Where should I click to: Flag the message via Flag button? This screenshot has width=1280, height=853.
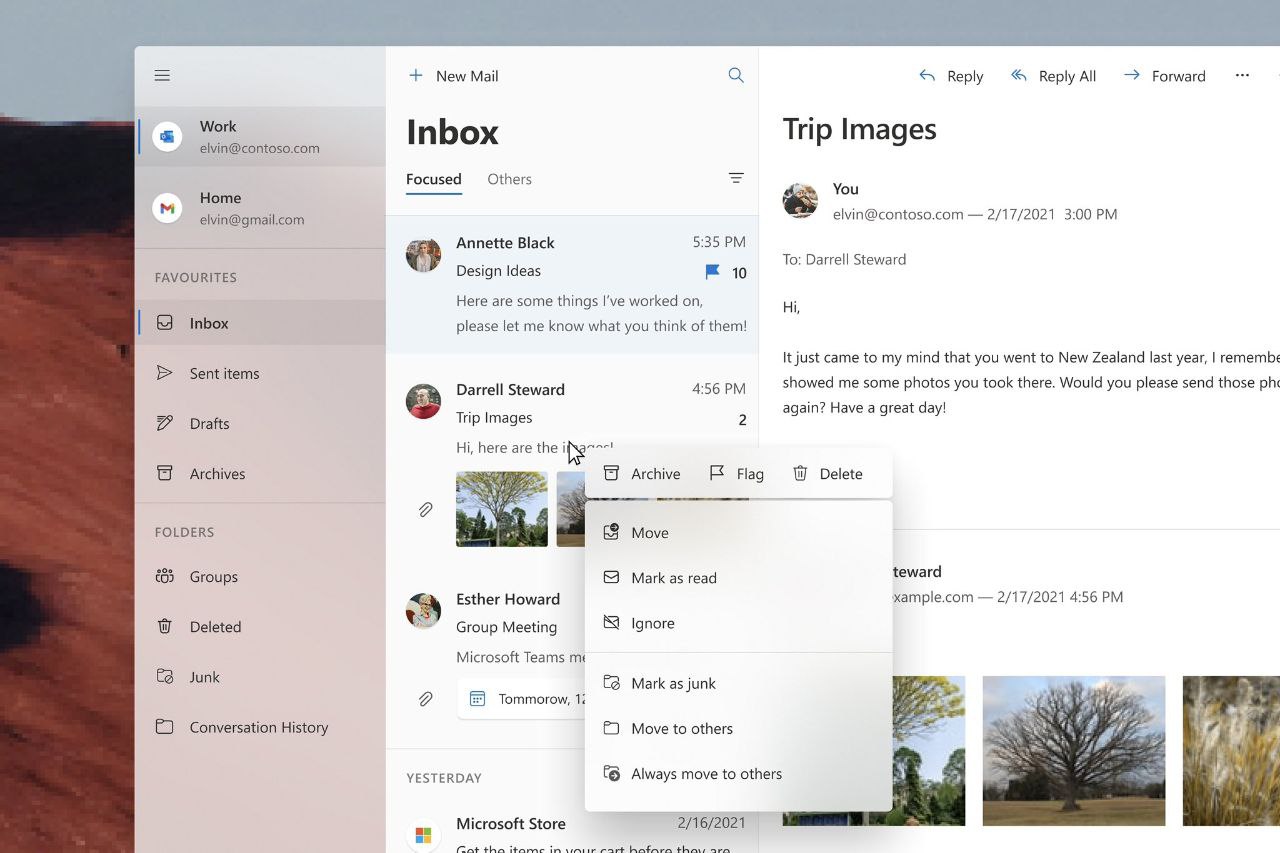tap(736, 474)
